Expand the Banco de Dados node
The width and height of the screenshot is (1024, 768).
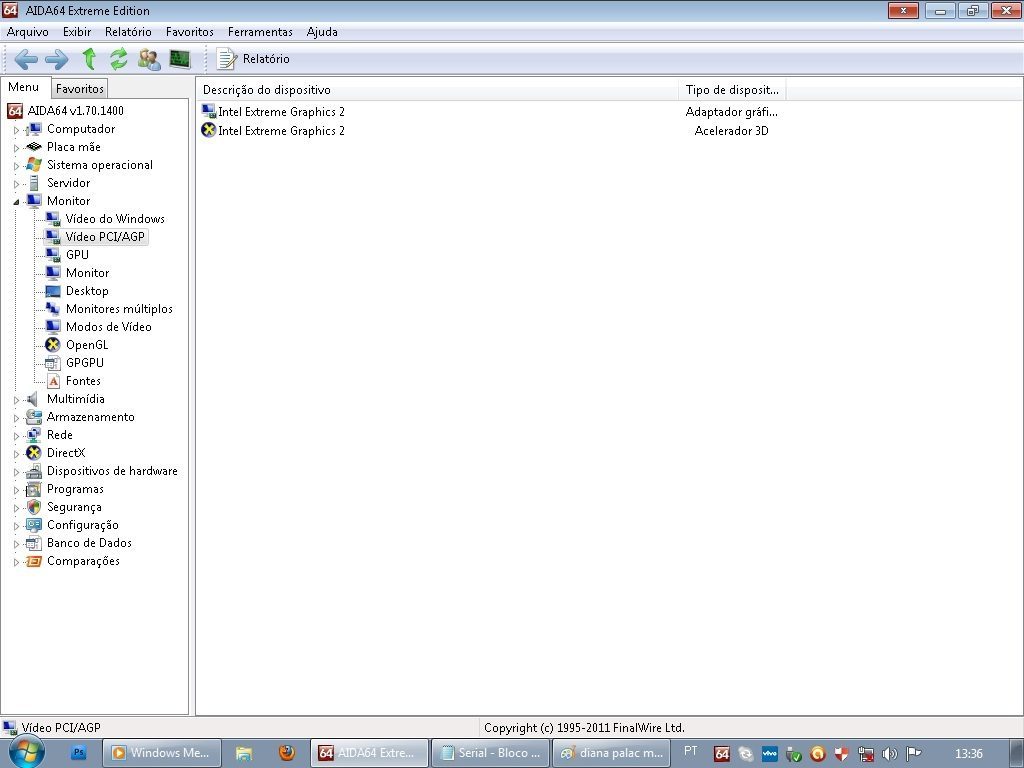tap(16, 544)
